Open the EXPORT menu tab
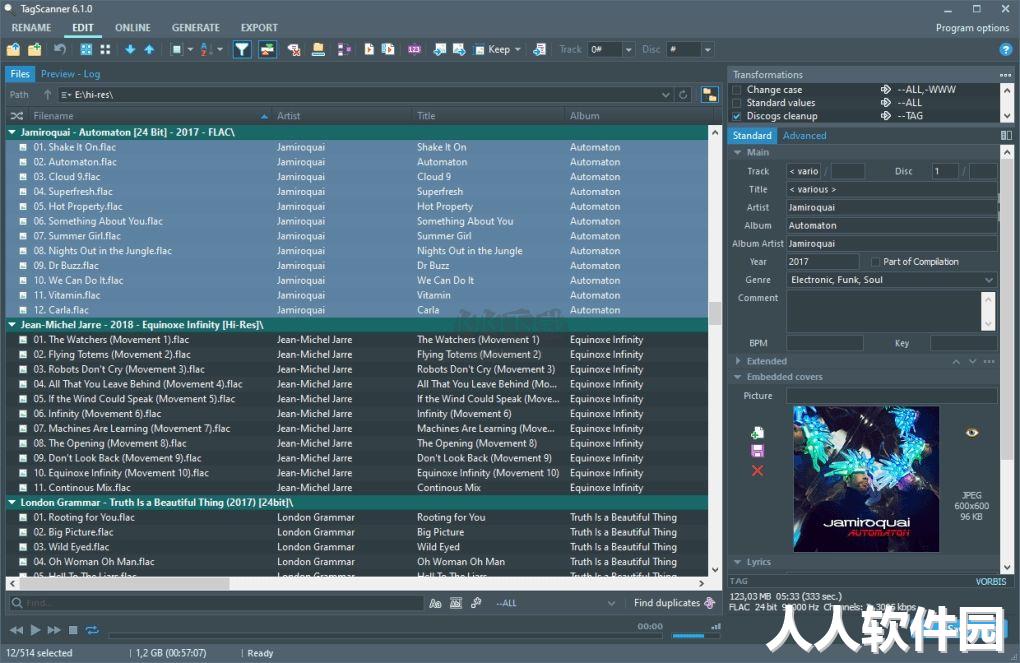The width and height of the screenshot is (1020, 663). click(x=259, y=28)
